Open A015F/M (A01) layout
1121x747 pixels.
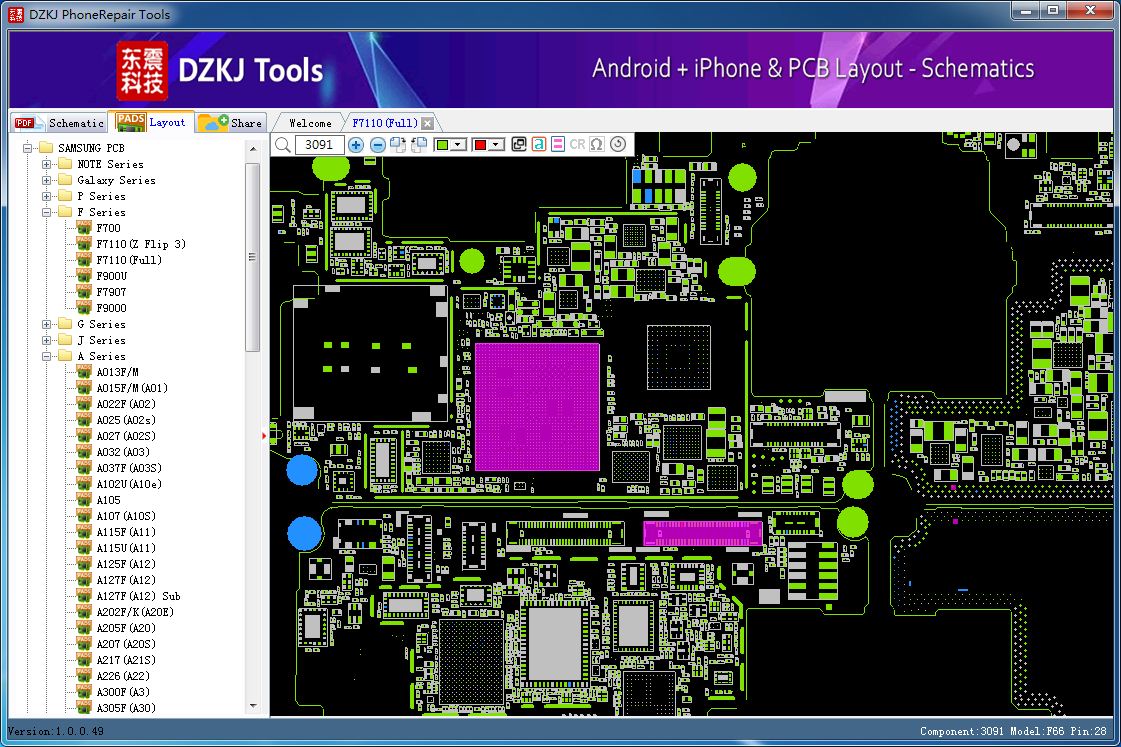(x=132, y=388)
